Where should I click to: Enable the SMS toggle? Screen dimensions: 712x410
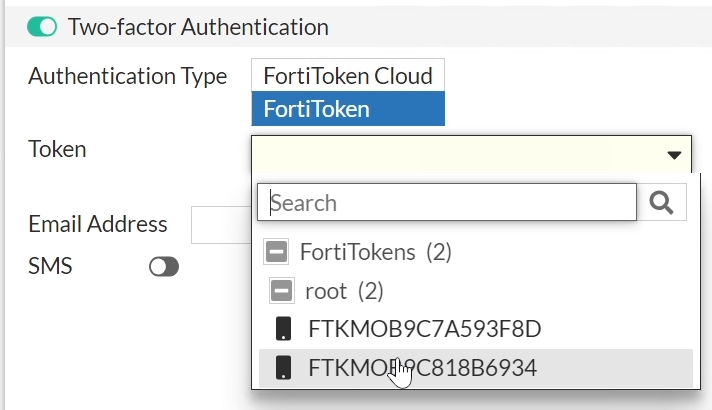coord(164,267)
